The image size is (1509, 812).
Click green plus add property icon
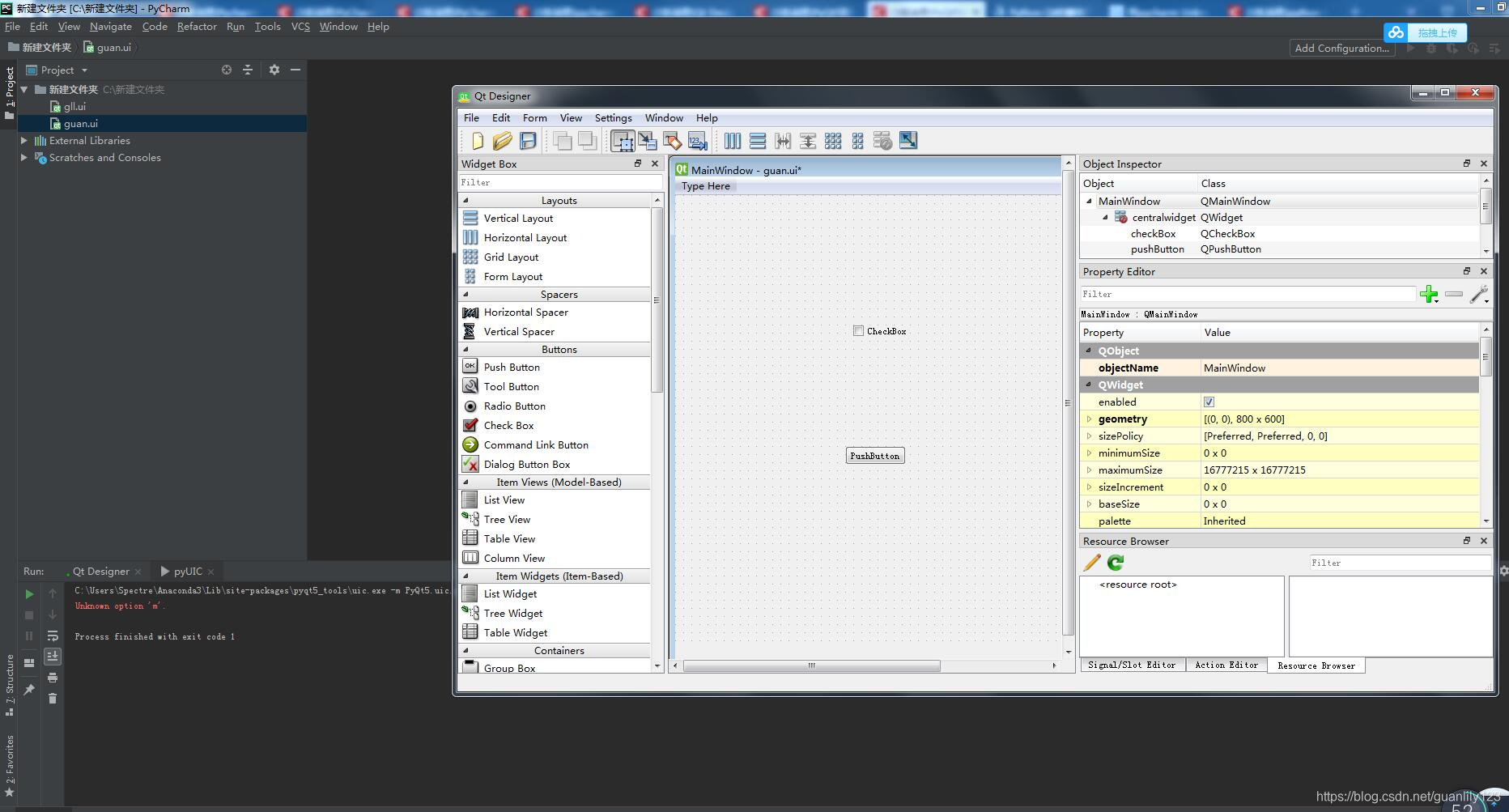(1430, 294)
